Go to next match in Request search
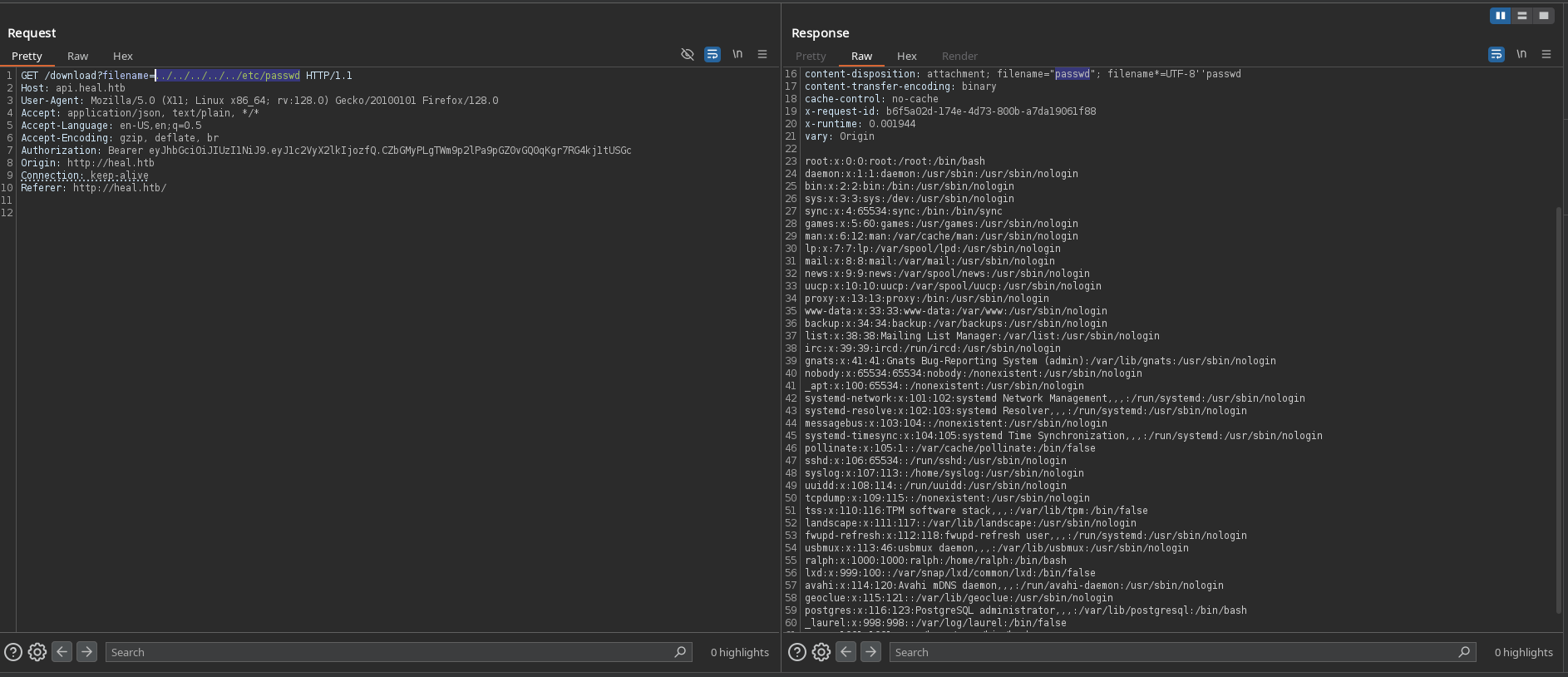1568x677 pixels. click(x=86, y=652)
